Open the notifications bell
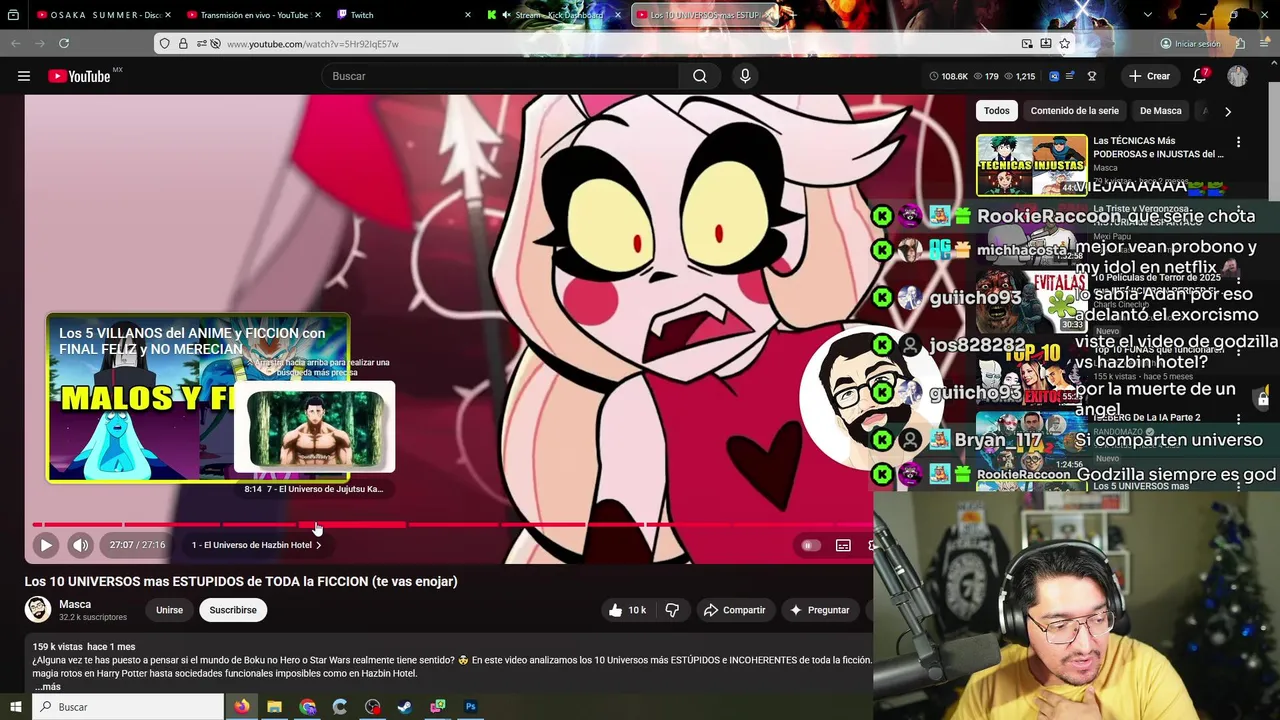The height and width of the screenshot is (720, 1280). (1200, 76)
